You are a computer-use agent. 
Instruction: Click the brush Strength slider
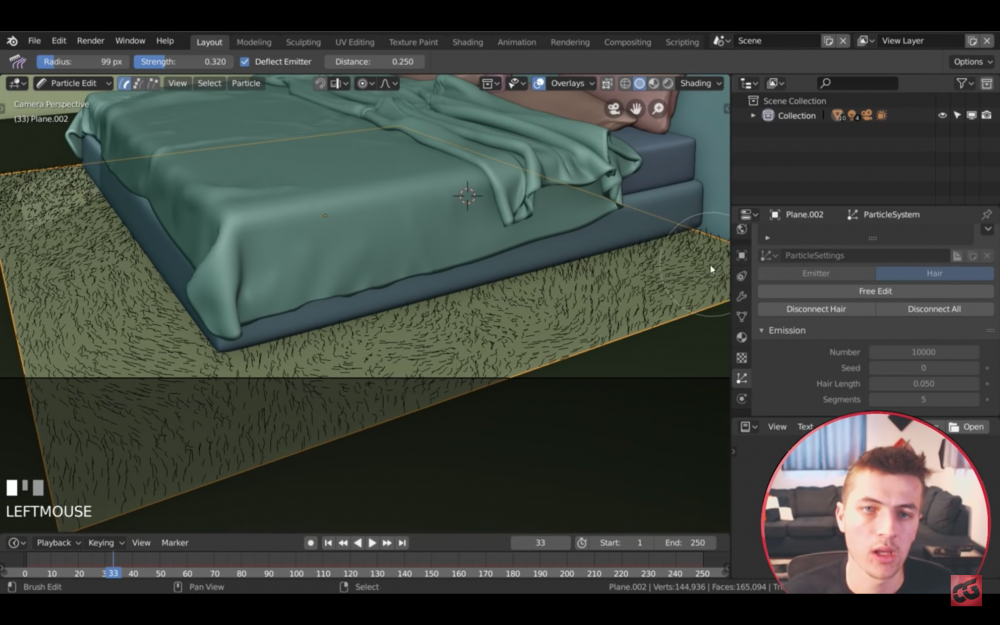[183, 62]
